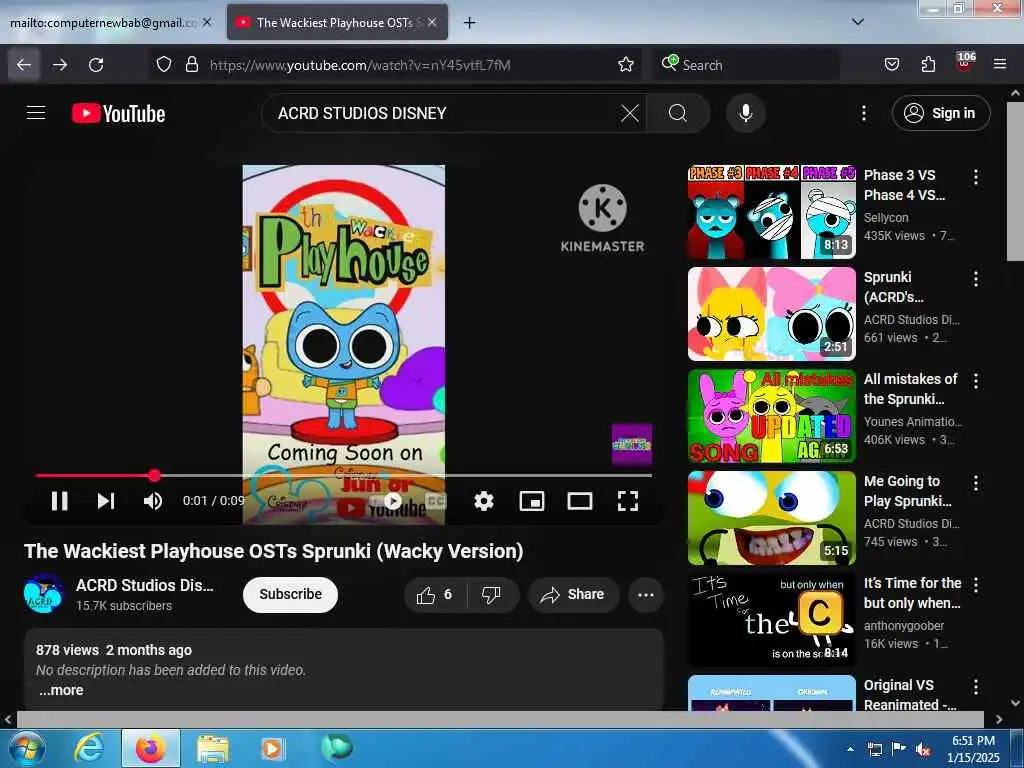Select The Wackiest Playhouse OSTs tab
1024x768 pixels.
click(x=335, y=23)
